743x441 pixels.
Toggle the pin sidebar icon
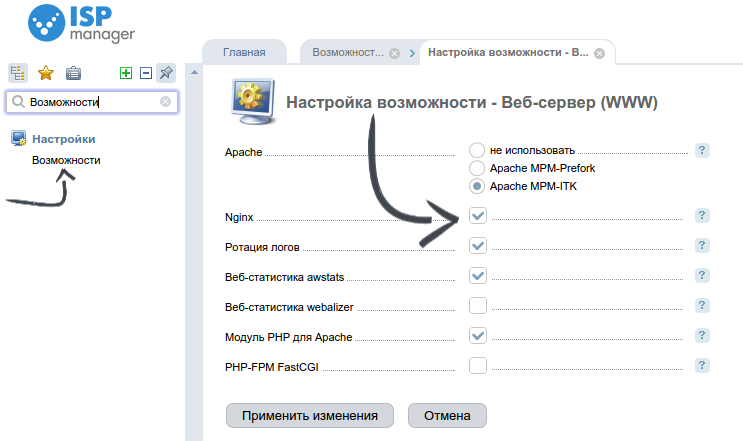pos(166,73)
